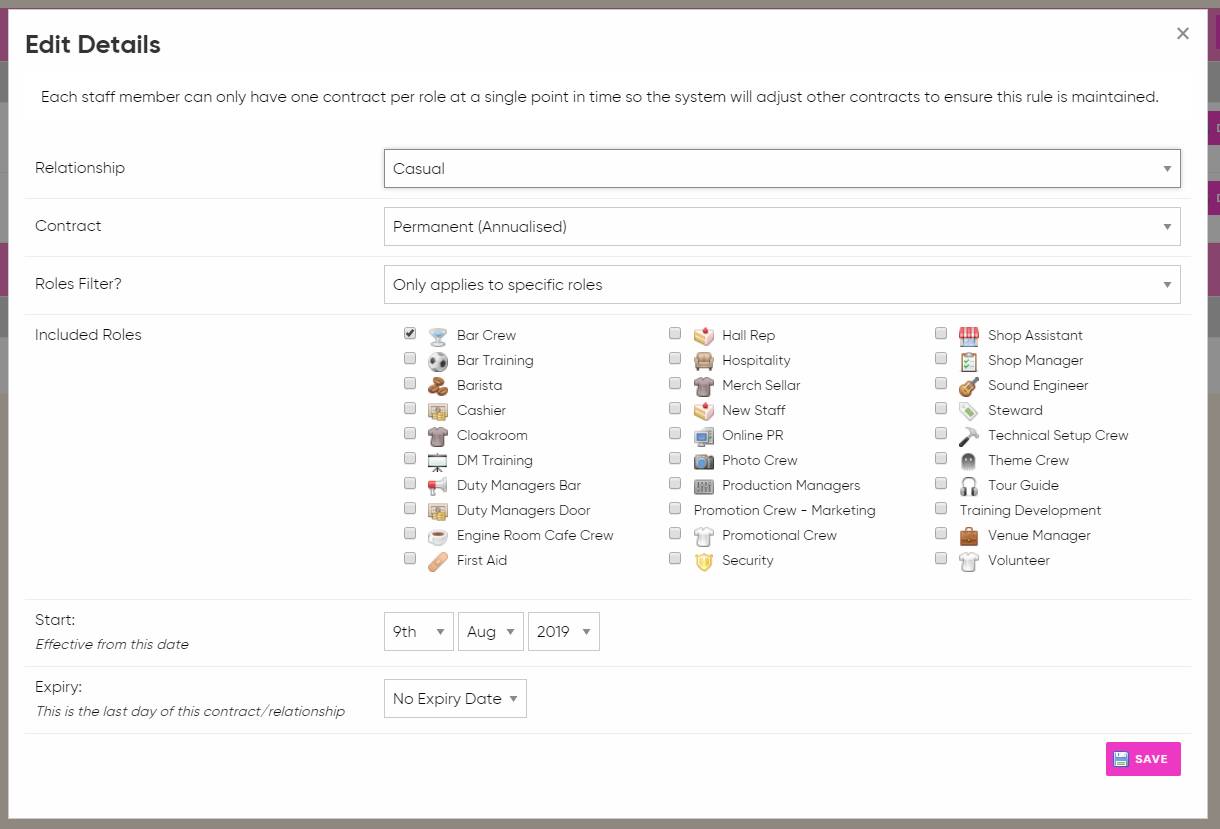Click the headphones icon for Tour Guide
Viewport: 1220px width, 829px height.
[968, 486]
